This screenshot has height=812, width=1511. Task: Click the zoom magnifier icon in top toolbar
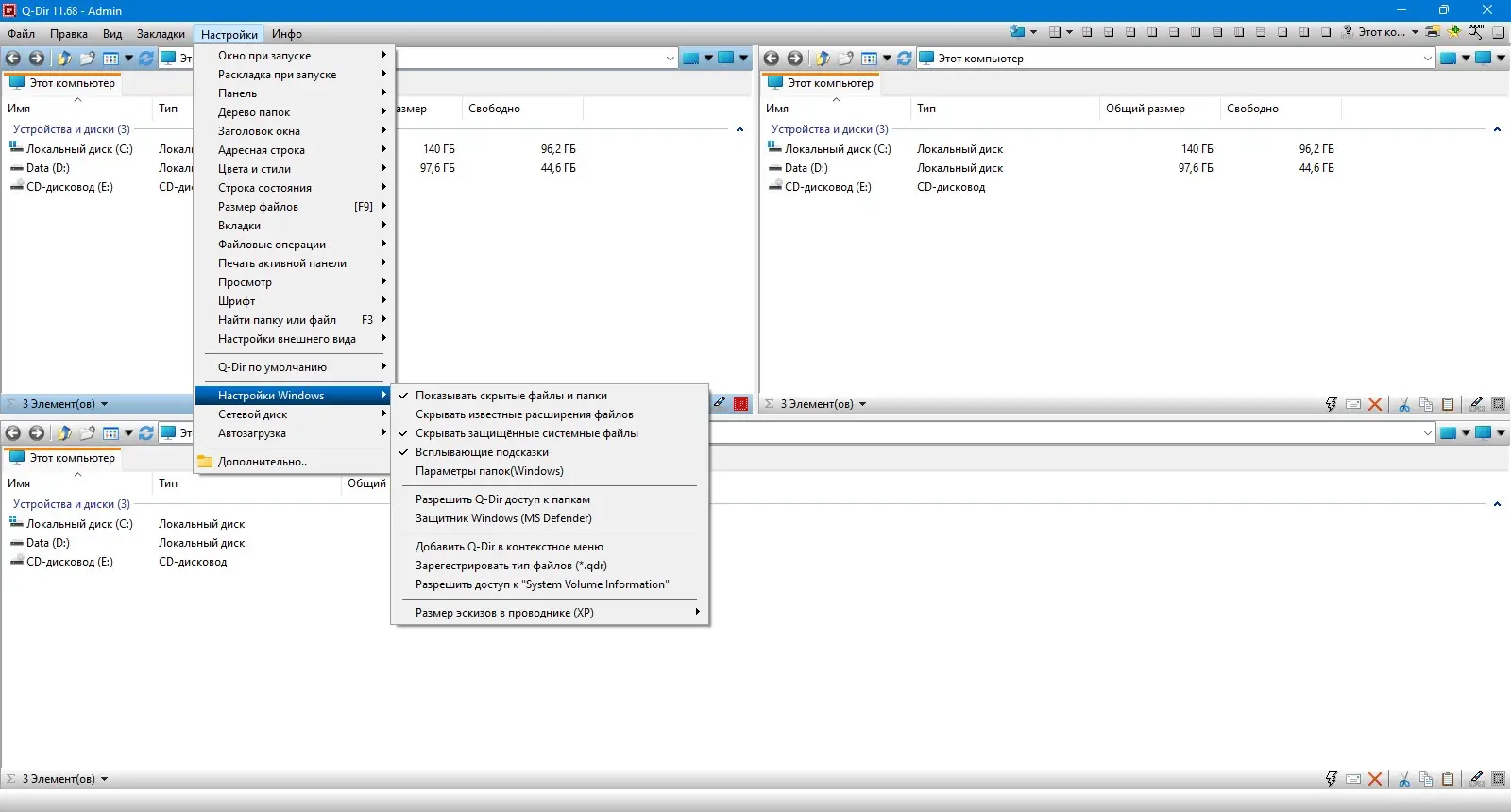pyautogui.click(x=1475, y=31)
